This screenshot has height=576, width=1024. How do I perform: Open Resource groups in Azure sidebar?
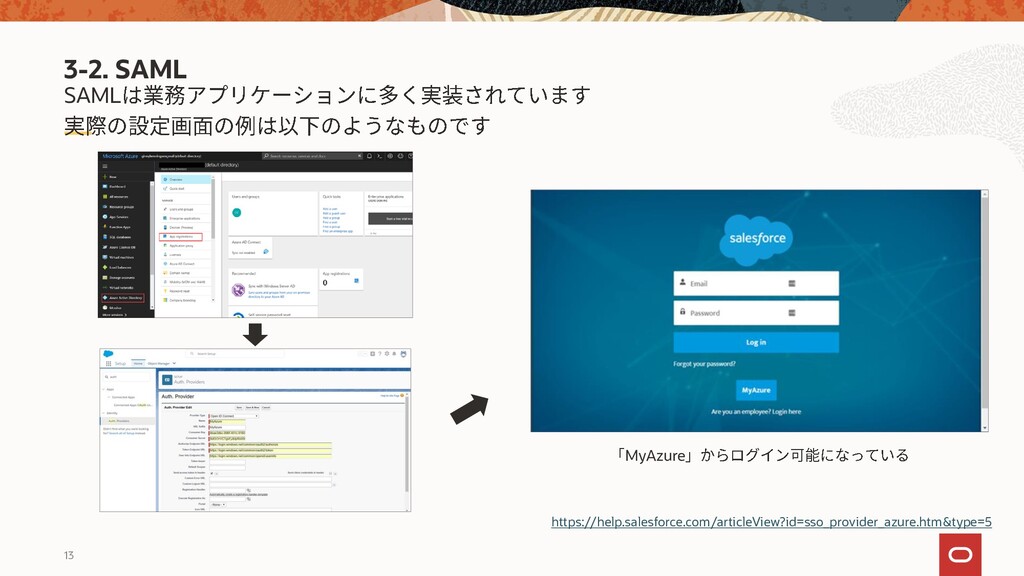118,207
